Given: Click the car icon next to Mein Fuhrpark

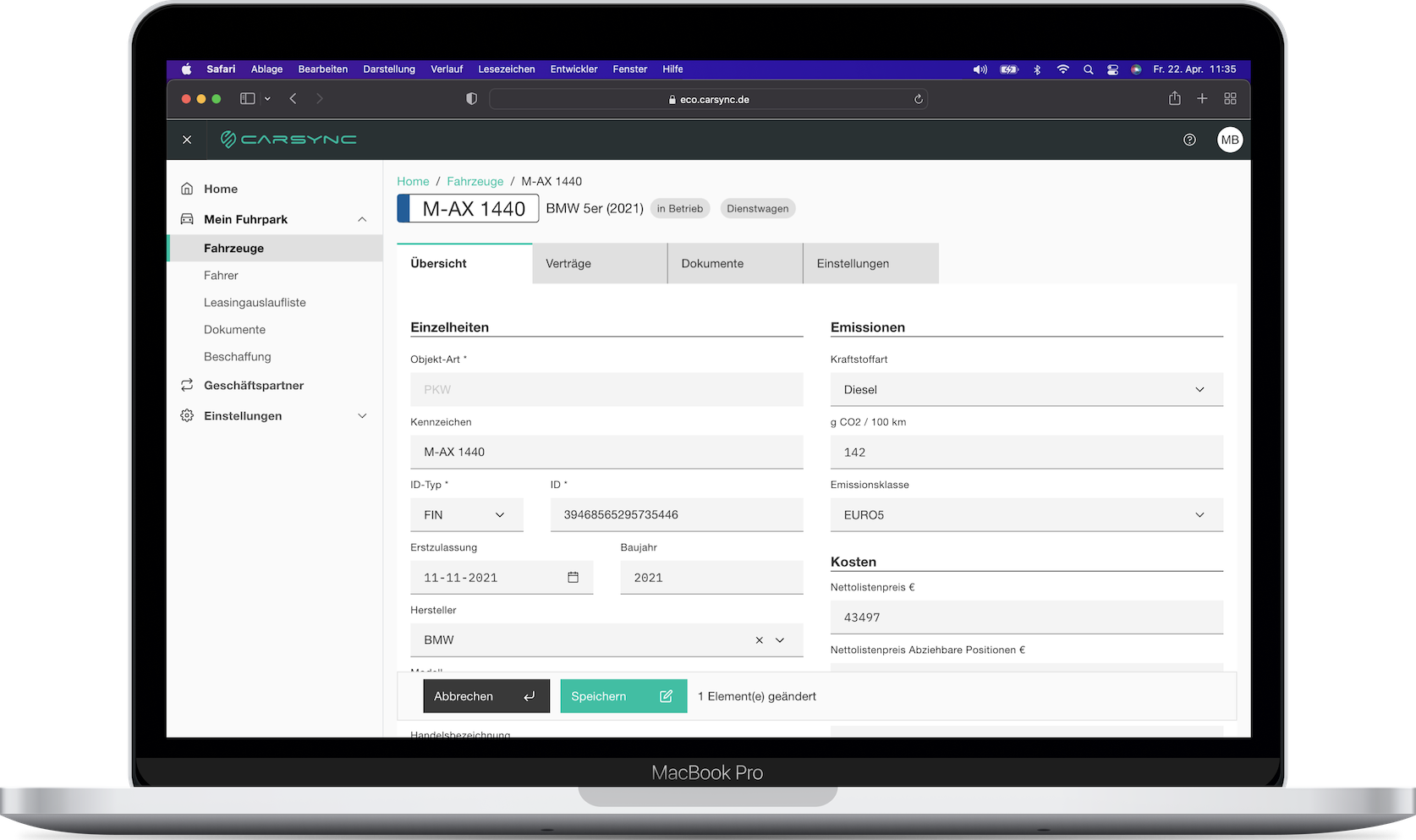Looking at the screenshot, I should click(187, 219).
